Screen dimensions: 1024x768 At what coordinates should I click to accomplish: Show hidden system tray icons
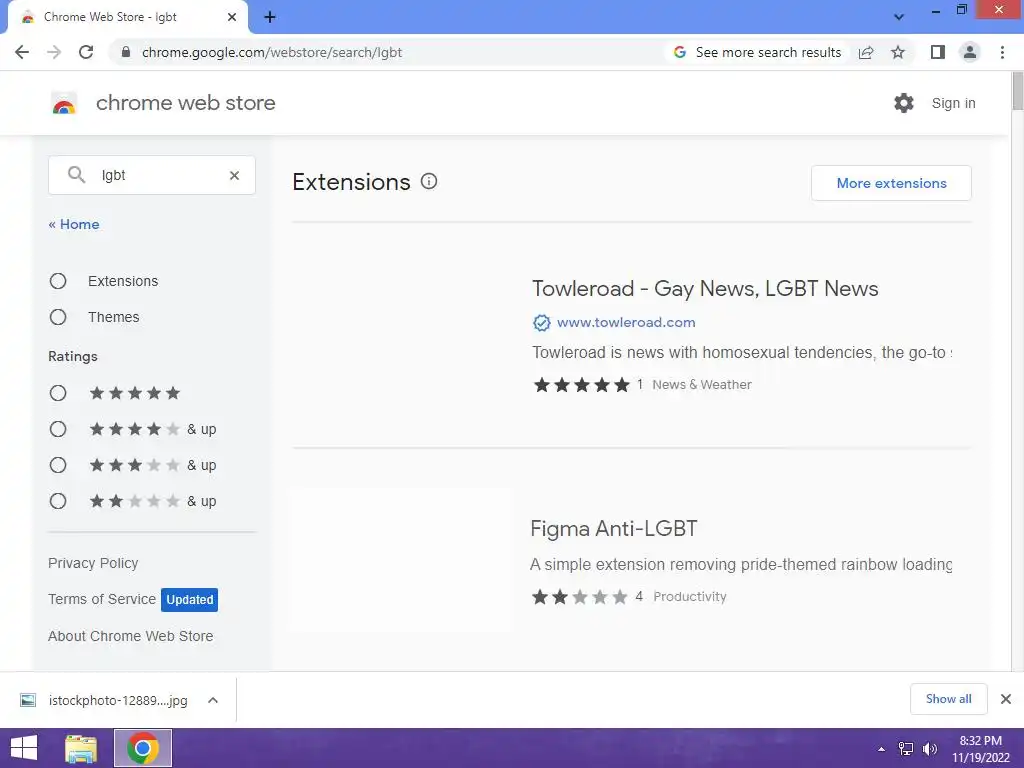(x=882, y=749)
